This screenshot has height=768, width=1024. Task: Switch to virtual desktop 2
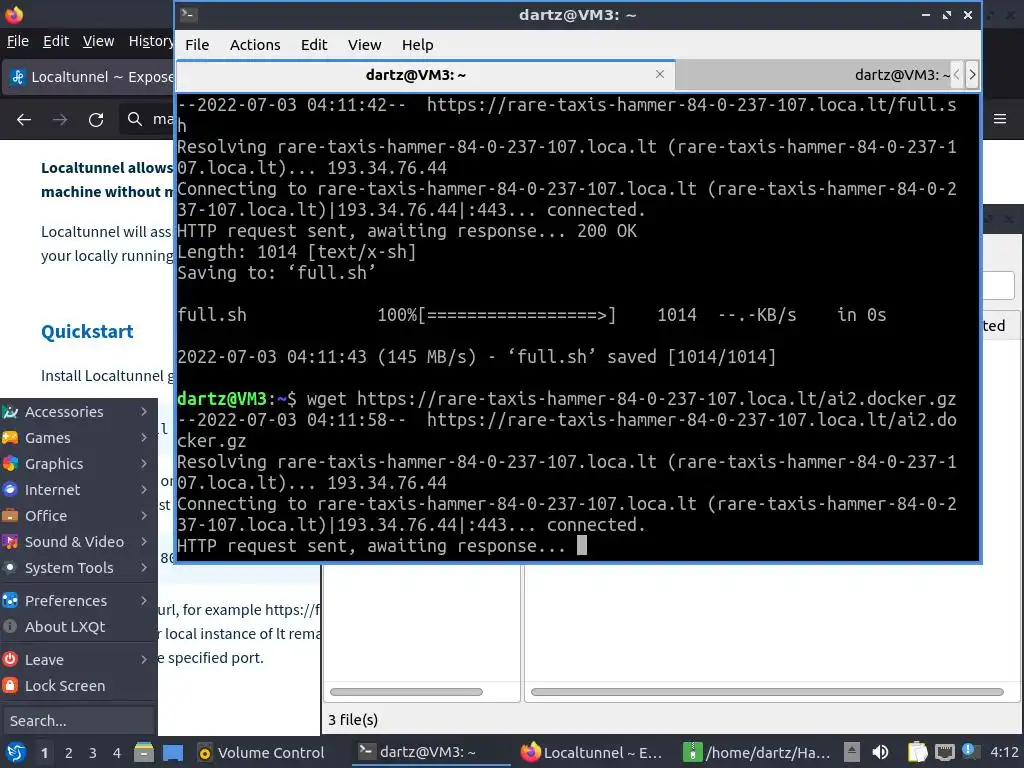click(x=69, y=753)
